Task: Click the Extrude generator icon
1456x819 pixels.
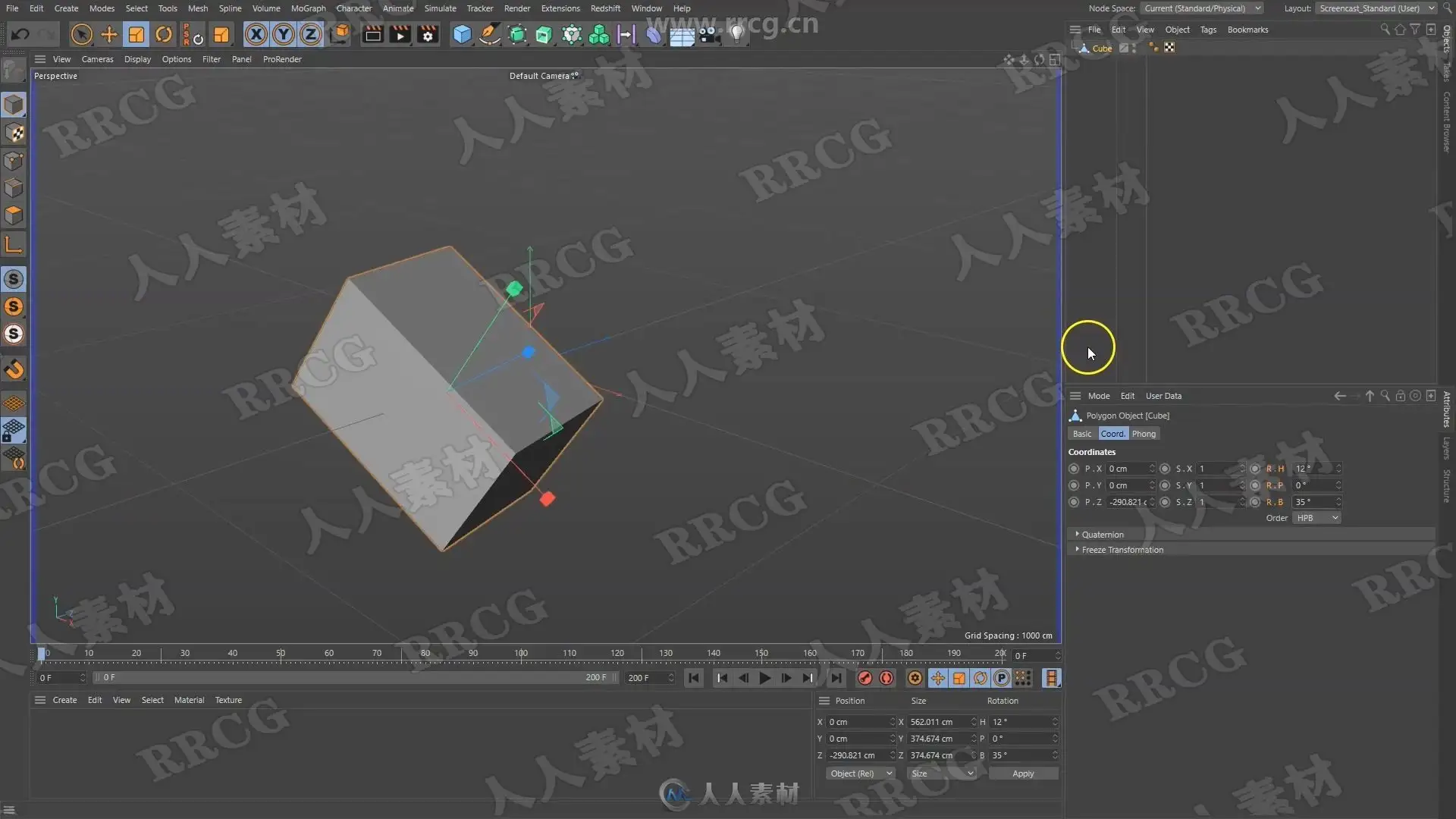Action: (x=544, y=34)
